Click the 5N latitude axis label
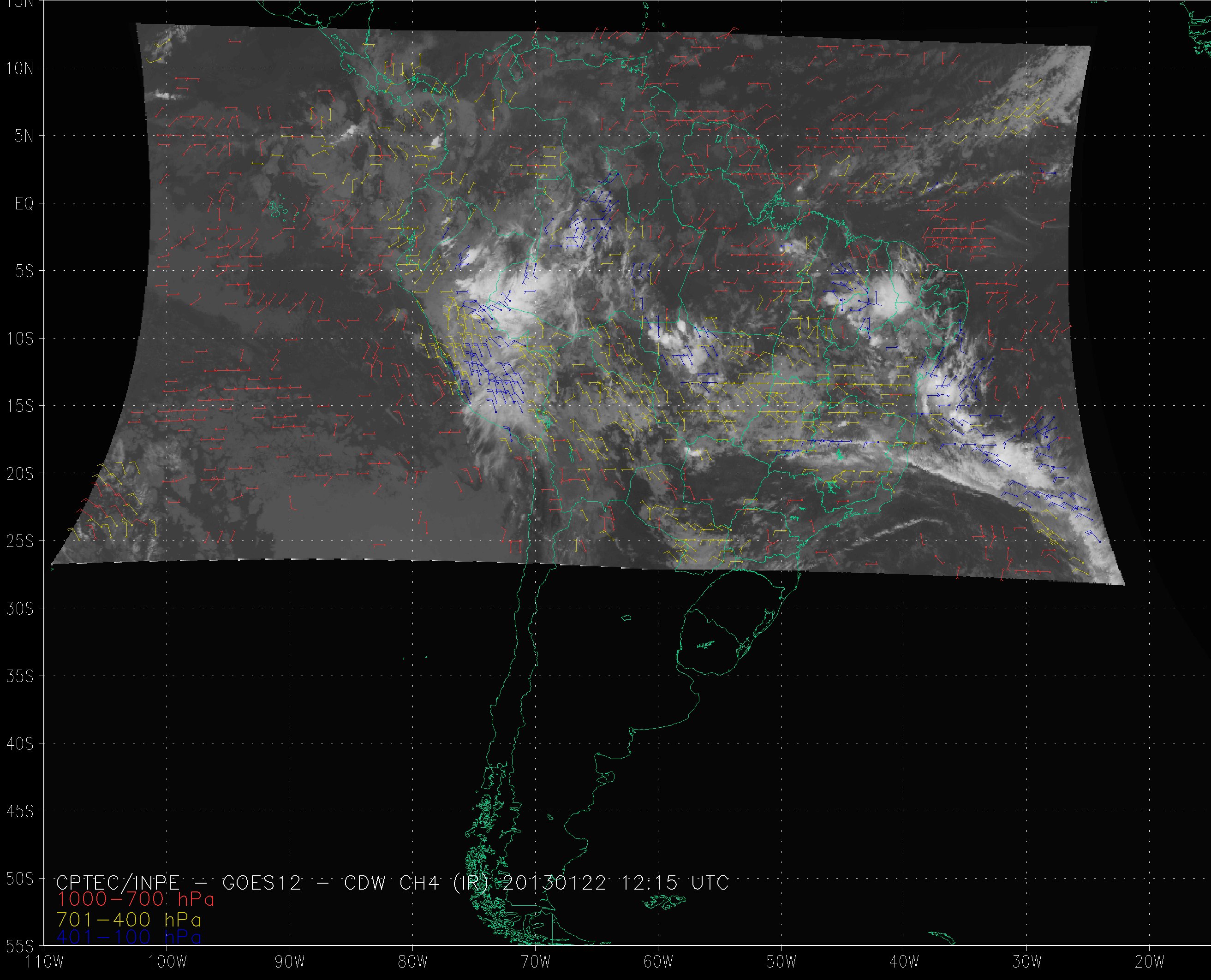Screen dimensions: 1211x980 click(24, 136)
